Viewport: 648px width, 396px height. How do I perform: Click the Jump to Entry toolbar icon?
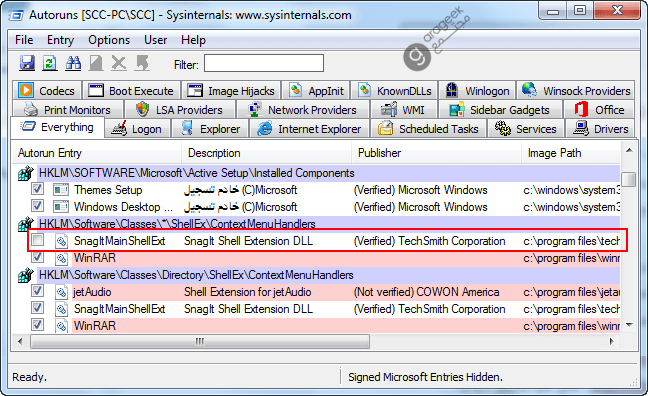click(142, 63)
